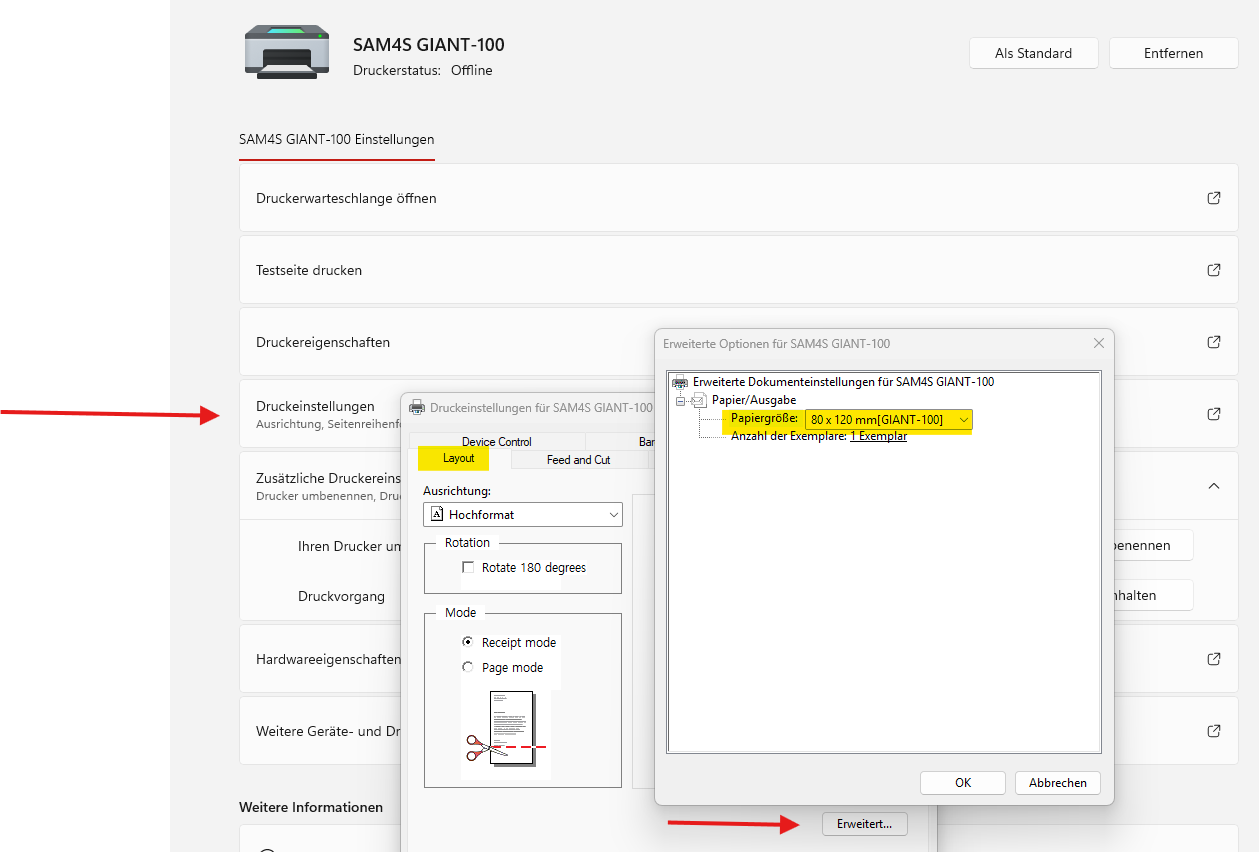The image size is (1259, 852).
Task: Switch to the Layout tab
Action: pos(459,459)
